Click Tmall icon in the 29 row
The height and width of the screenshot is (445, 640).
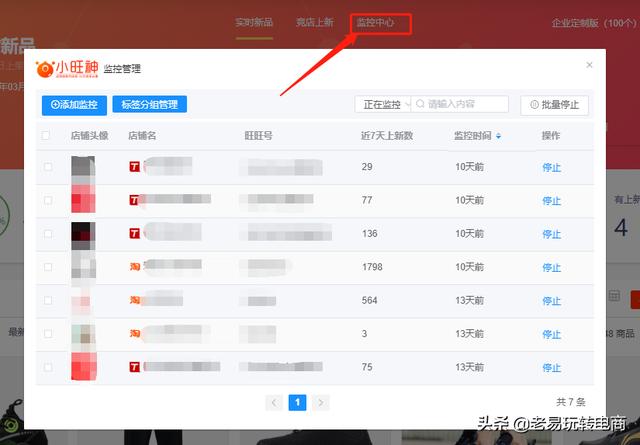135,167
